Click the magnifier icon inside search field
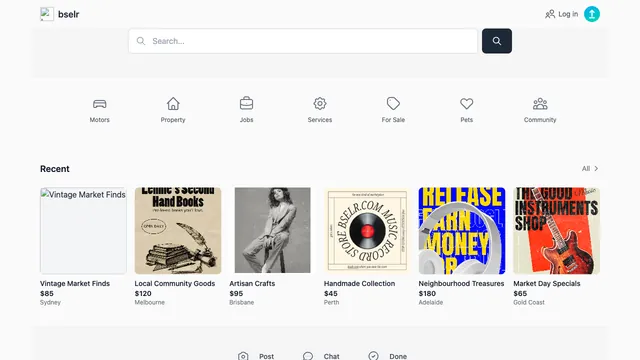This screenshot has width=640, height=360. point(141,41)
